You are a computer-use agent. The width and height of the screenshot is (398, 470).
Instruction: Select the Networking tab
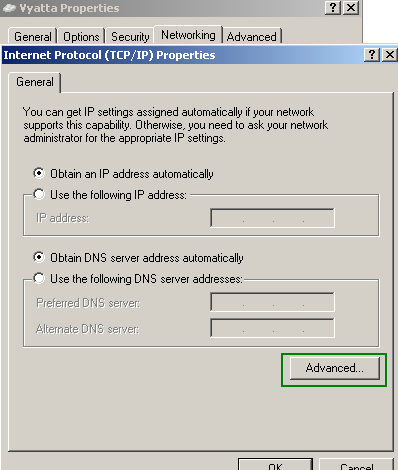point(188,35)
